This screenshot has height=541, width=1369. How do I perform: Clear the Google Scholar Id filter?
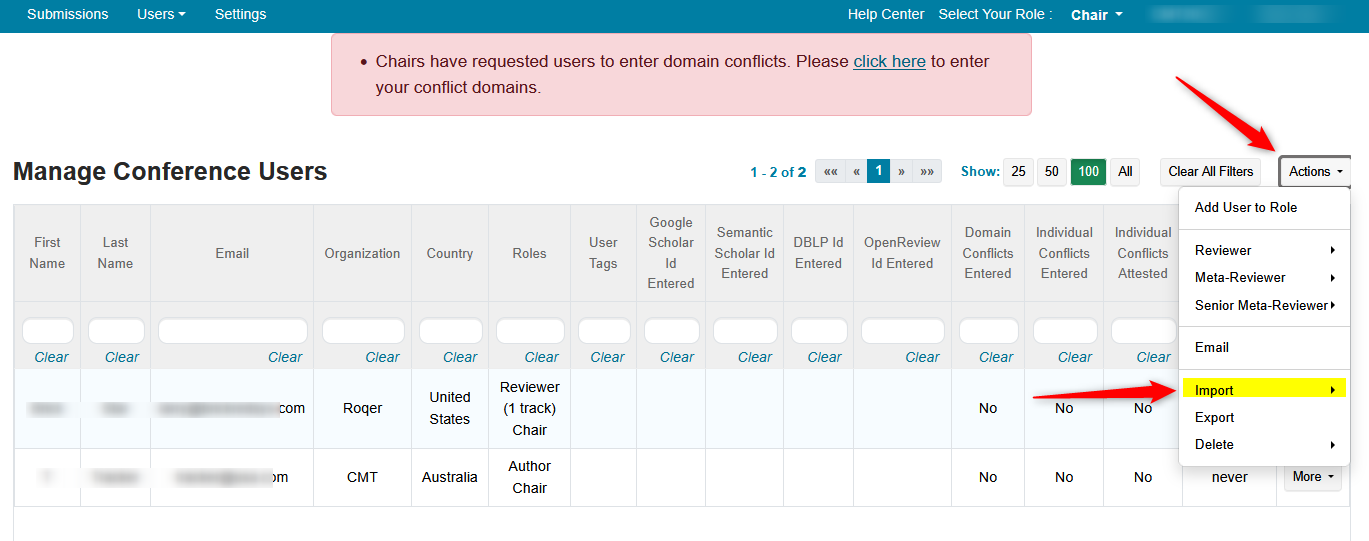[x=677, y=357]
